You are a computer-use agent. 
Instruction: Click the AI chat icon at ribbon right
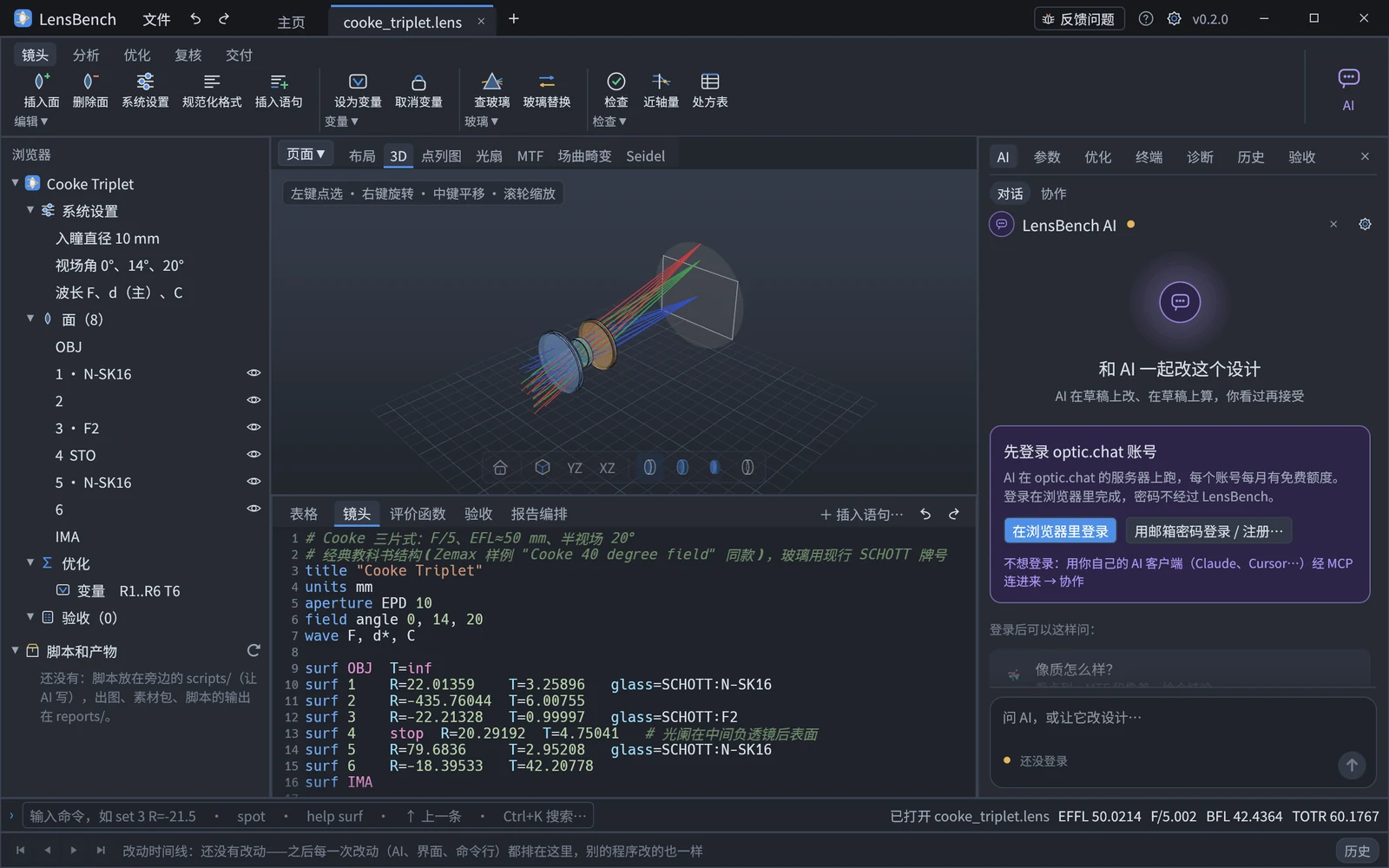1348,78
